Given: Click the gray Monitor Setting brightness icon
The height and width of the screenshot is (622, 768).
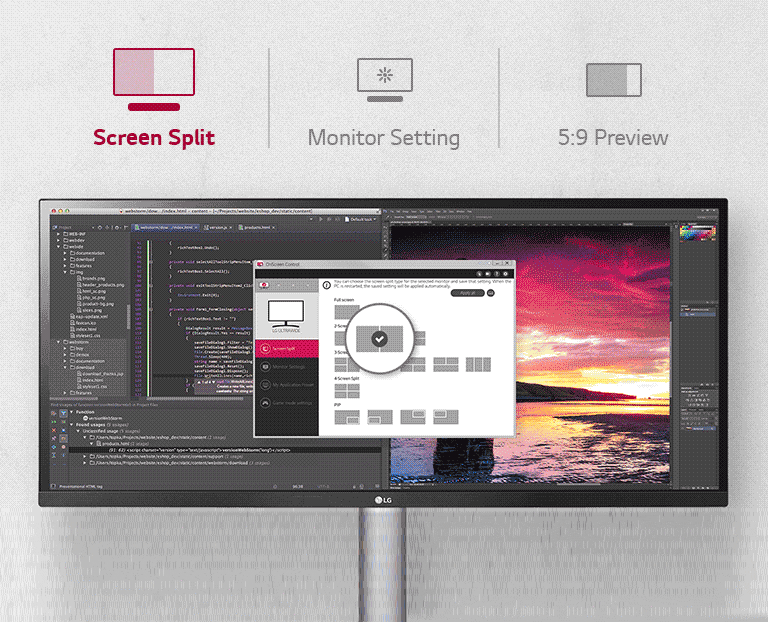Looking at the screenshot, I should tap(384, 80).
